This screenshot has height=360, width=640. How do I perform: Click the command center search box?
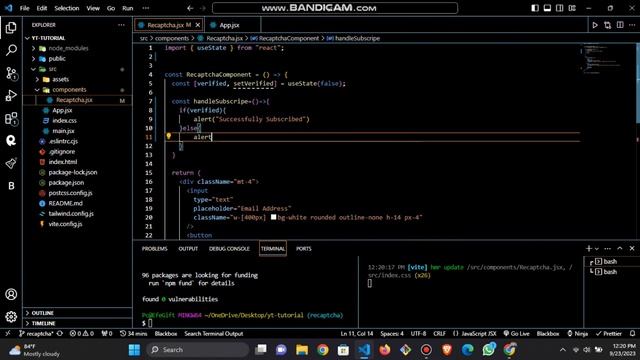tap(335, 8)
